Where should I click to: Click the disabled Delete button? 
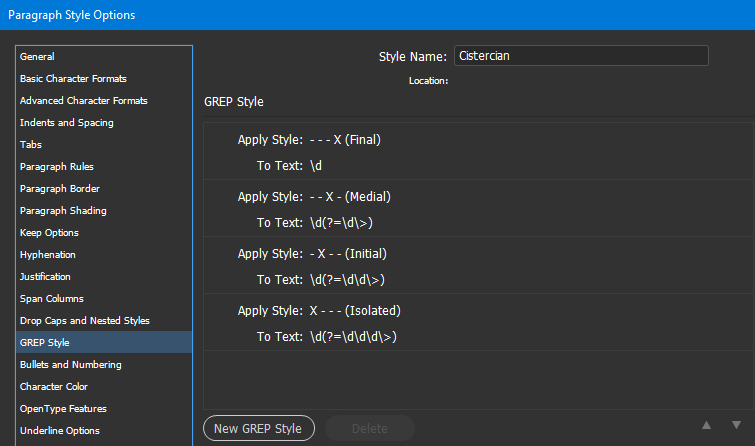[369, 429]
